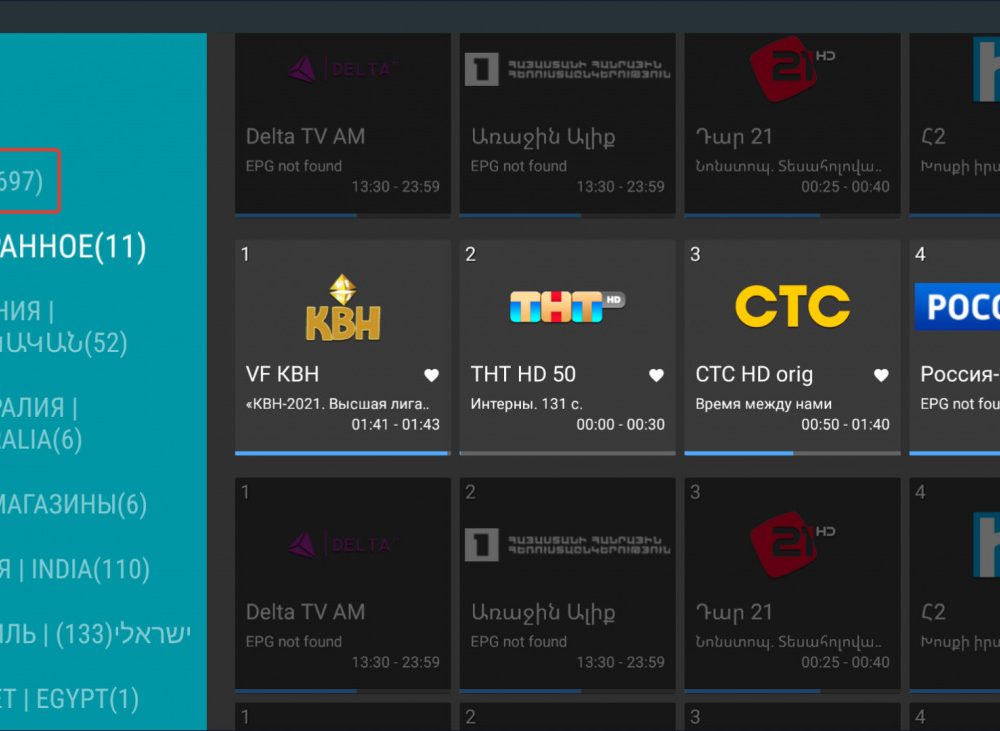The image size is (1000, 731).
Task: Click the yellow CTC channel logo
Action: point(792,306)
